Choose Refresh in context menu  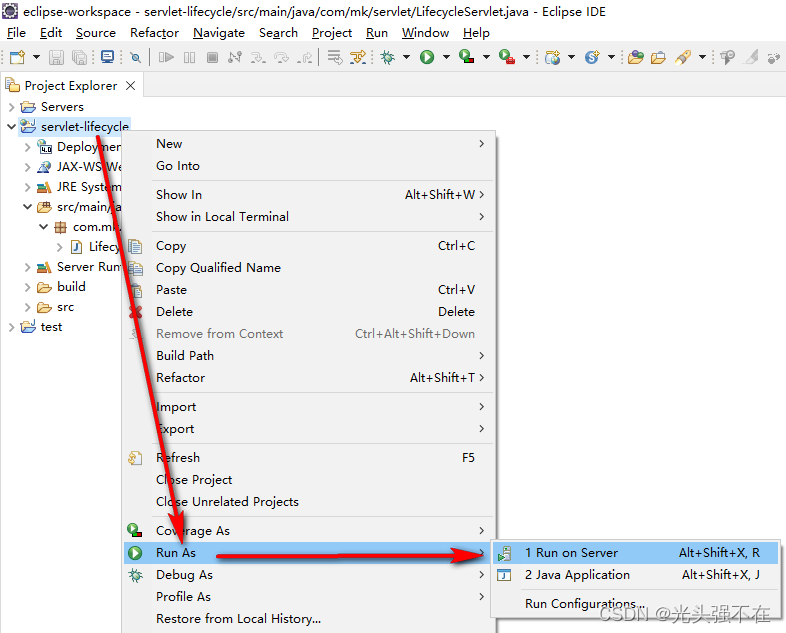(x=308, y=458)
